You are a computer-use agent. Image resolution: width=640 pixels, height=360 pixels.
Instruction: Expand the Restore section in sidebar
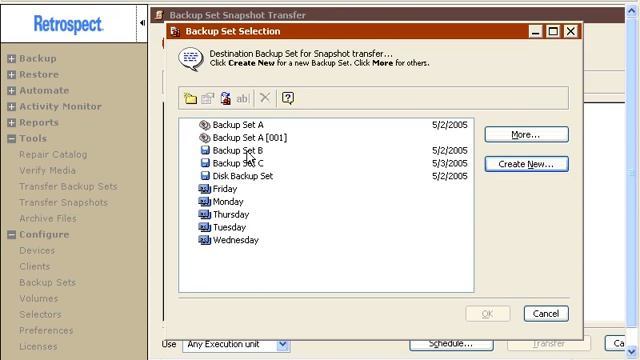[11, 75]
